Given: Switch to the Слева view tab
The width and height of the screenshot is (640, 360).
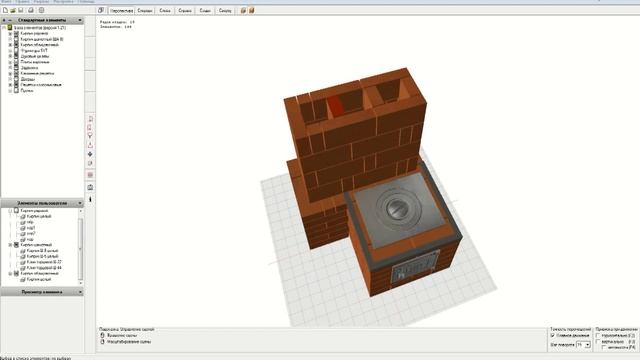Looking at the screenshot, I should click(x=165, y=11).
